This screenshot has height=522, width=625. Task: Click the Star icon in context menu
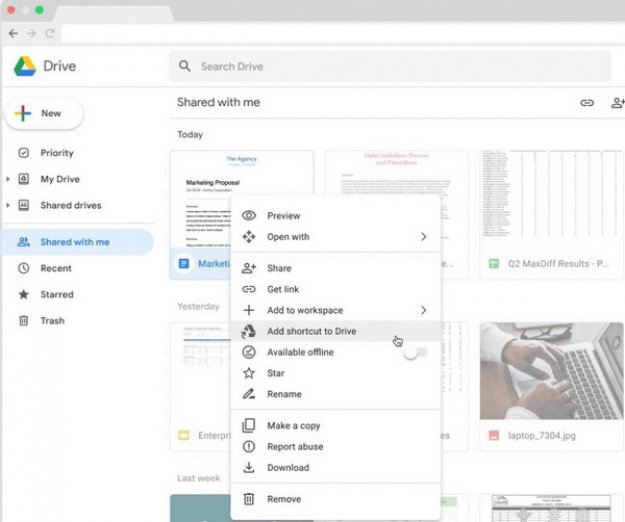tap(249, 373)
